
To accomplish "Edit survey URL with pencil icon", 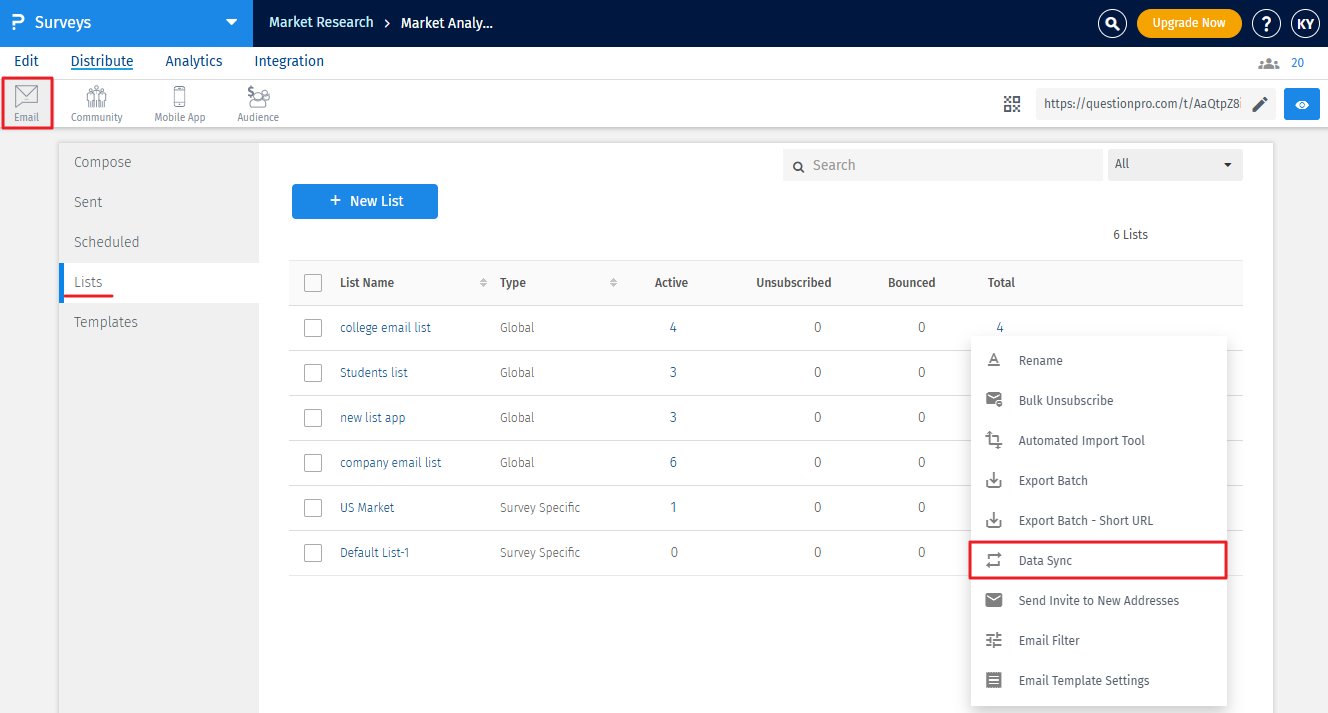I will point(1259,104).
